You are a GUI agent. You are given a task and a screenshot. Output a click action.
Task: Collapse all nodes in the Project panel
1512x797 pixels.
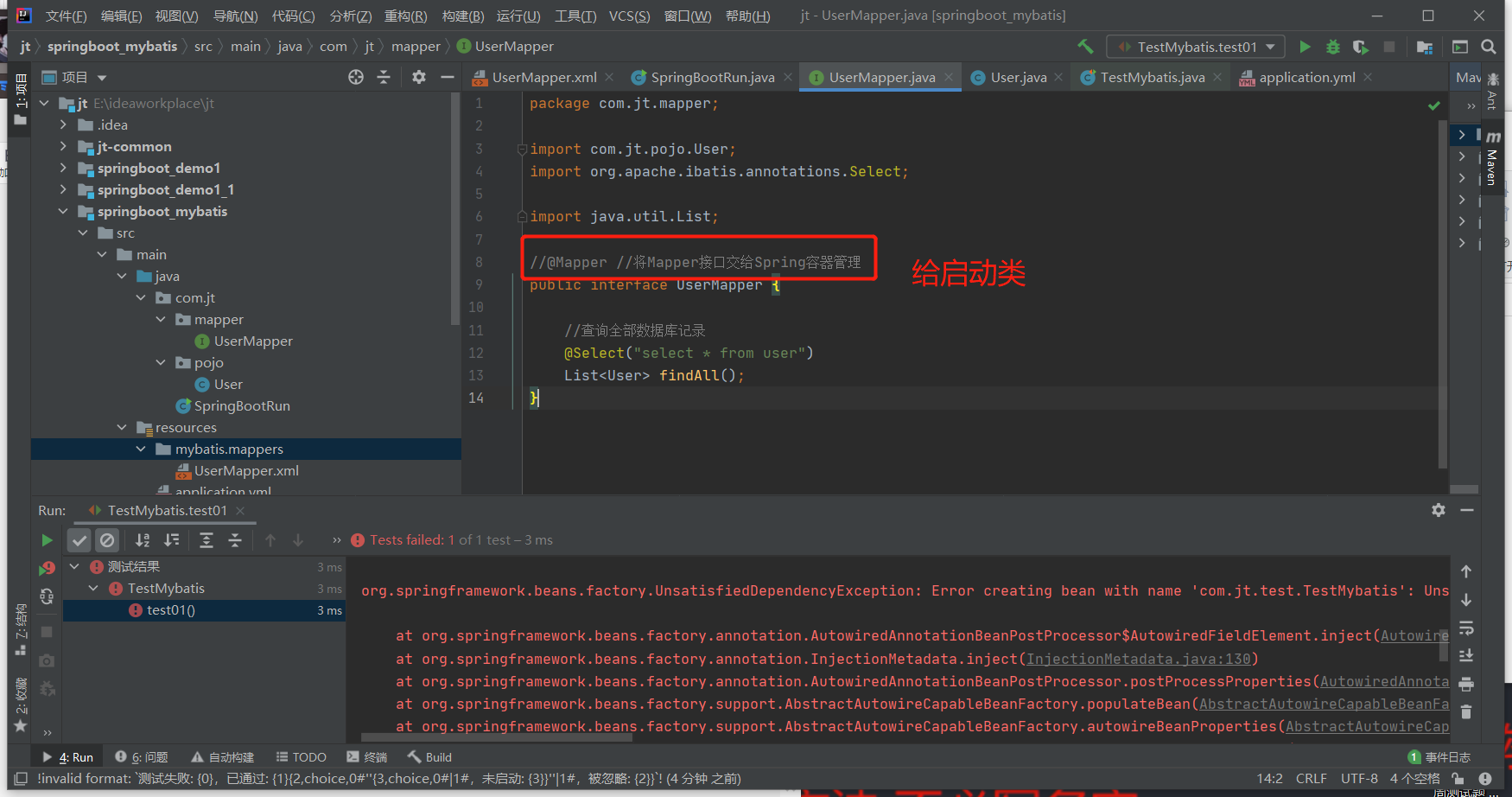click(x=384, y=77)
